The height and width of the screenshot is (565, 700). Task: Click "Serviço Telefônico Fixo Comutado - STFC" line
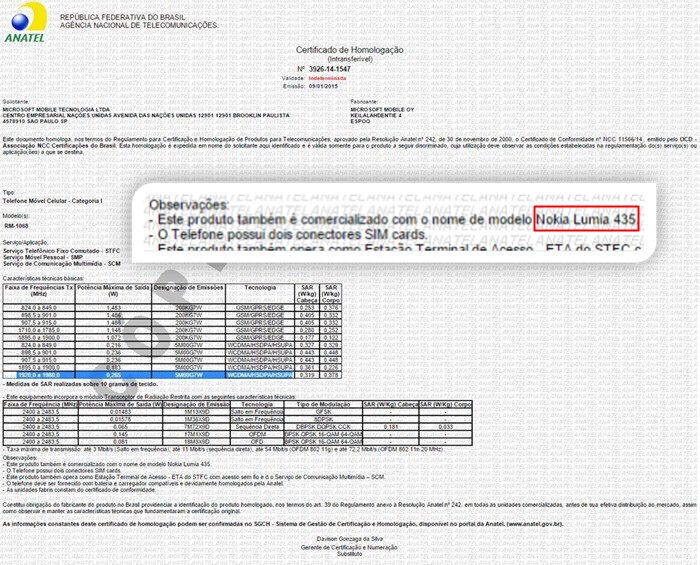click(x=62, y=251)
